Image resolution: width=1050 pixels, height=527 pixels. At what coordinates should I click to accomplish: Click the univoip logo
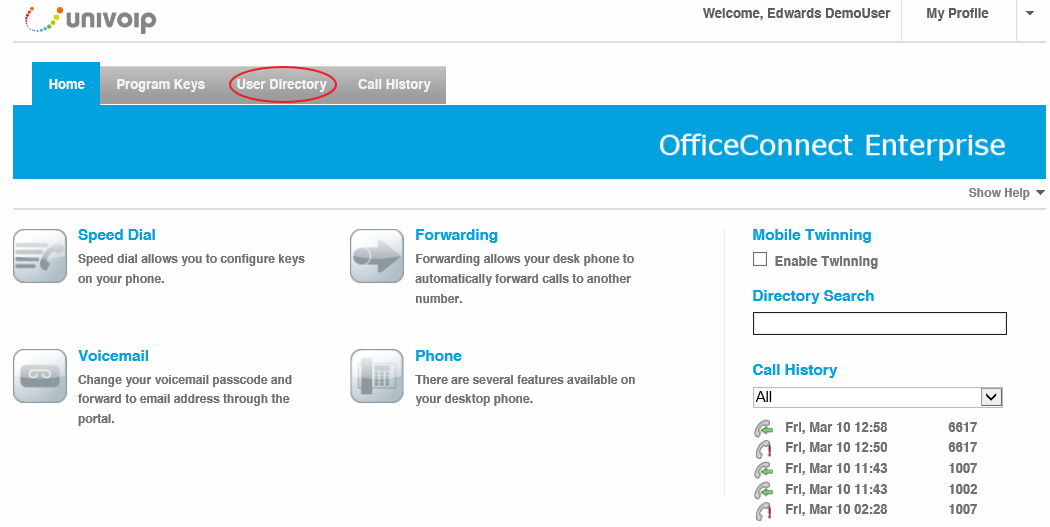click(x=90, y=19)
